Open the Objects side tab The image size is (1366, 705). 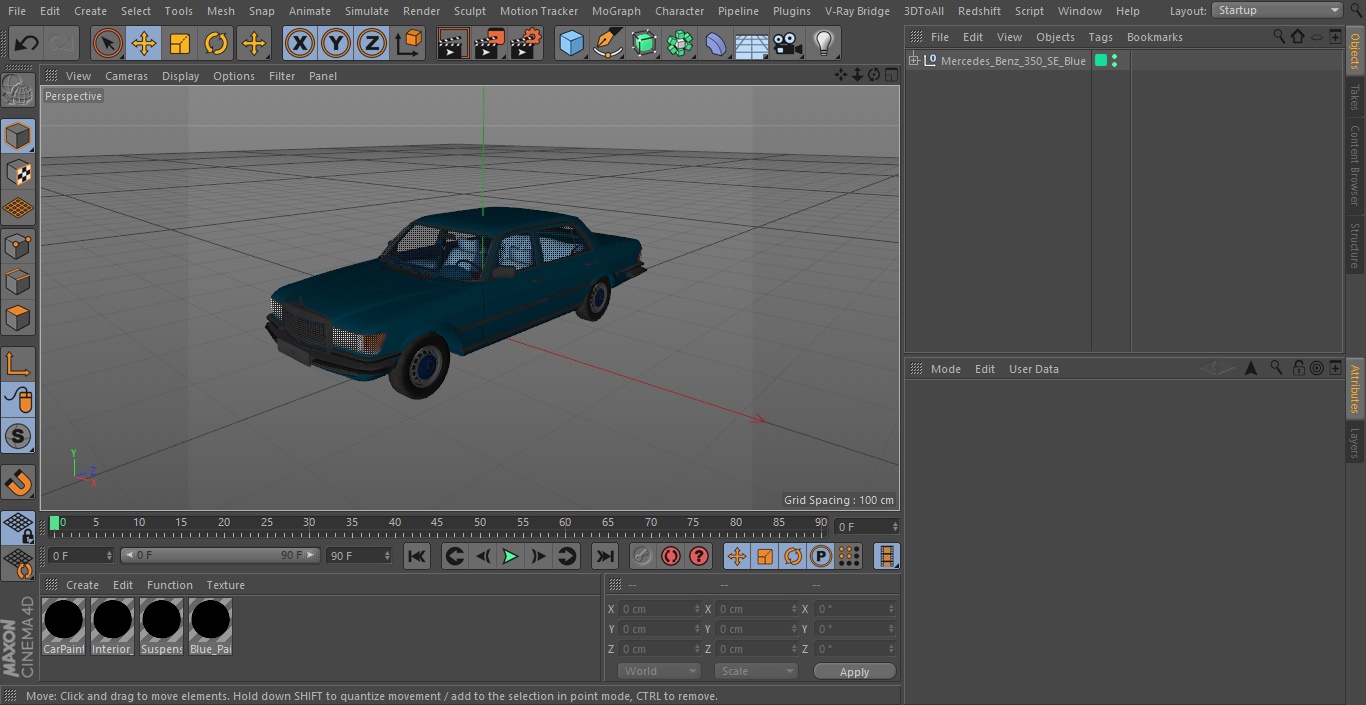tap(1355, 51)
